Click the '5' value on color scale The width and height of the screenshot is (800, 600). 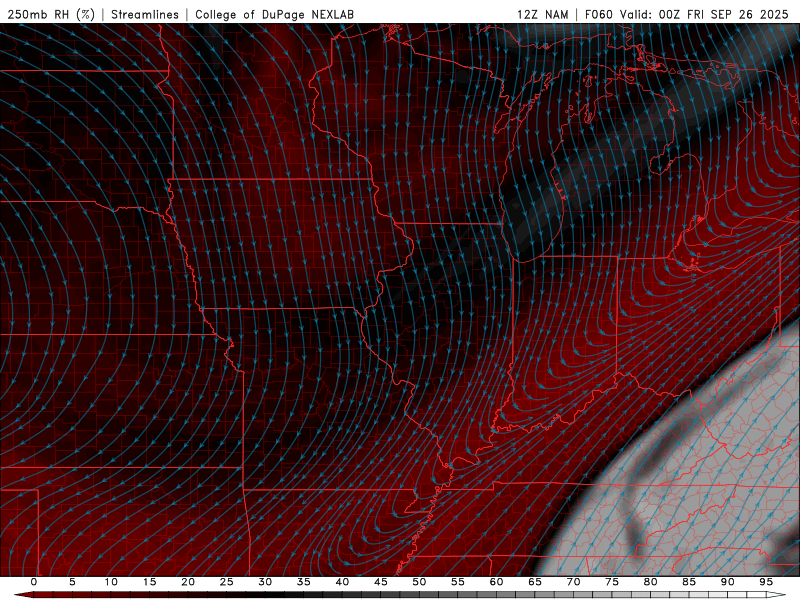(72, 582)
